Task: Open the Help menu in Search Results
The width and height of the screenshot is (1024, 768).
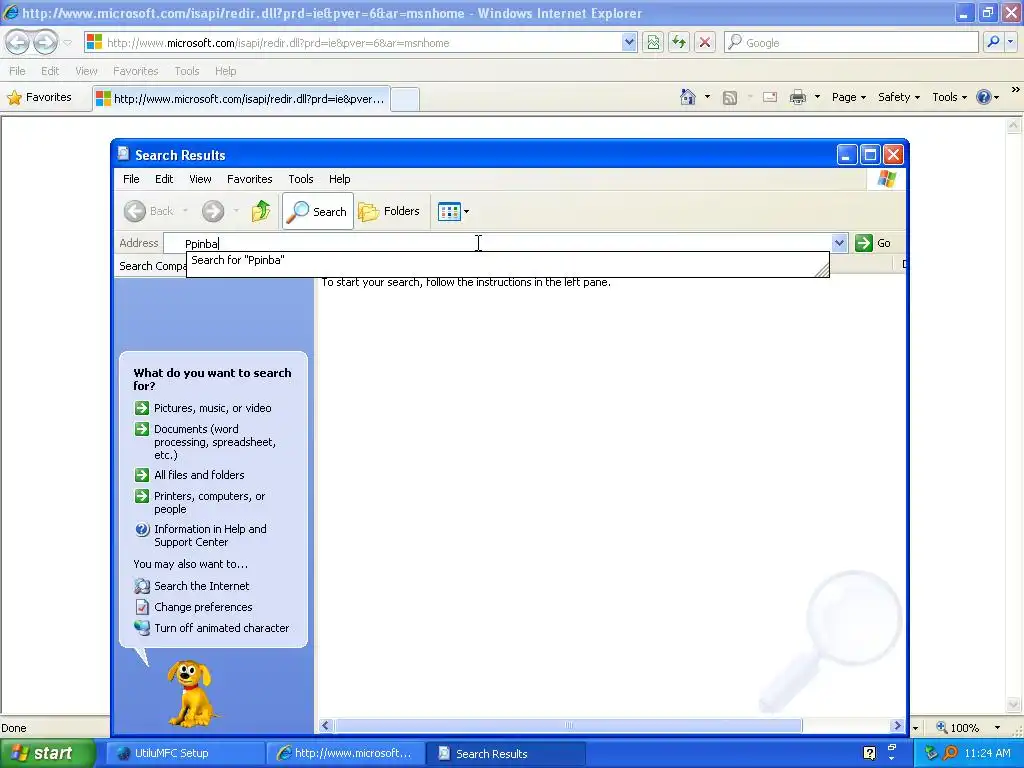Action: (x=340, y=179)
